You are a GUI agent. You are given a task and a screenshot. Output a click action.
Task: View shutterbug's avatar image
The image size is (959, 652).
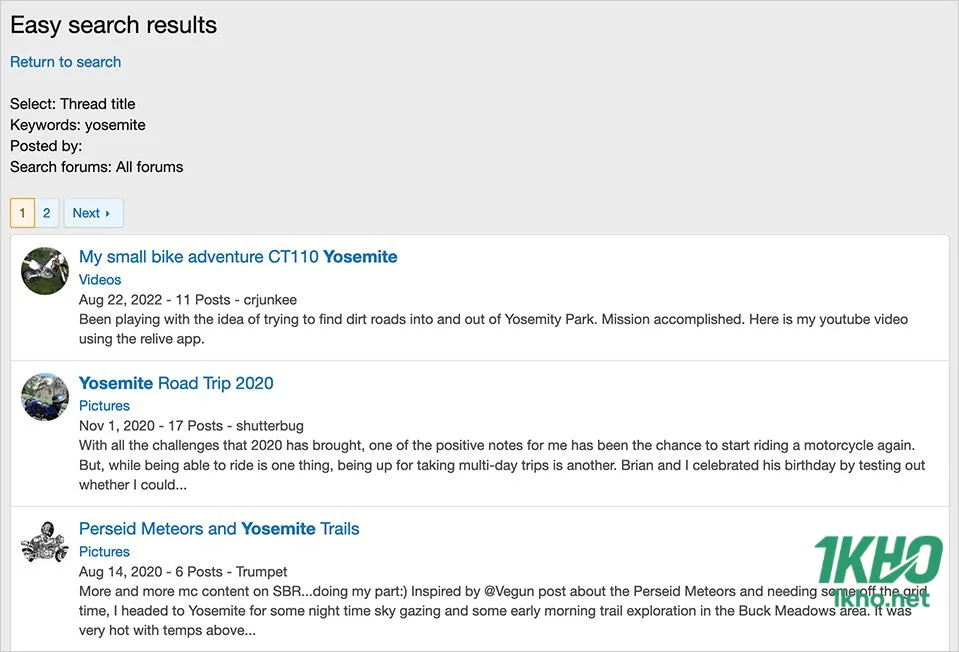(44, 397)
